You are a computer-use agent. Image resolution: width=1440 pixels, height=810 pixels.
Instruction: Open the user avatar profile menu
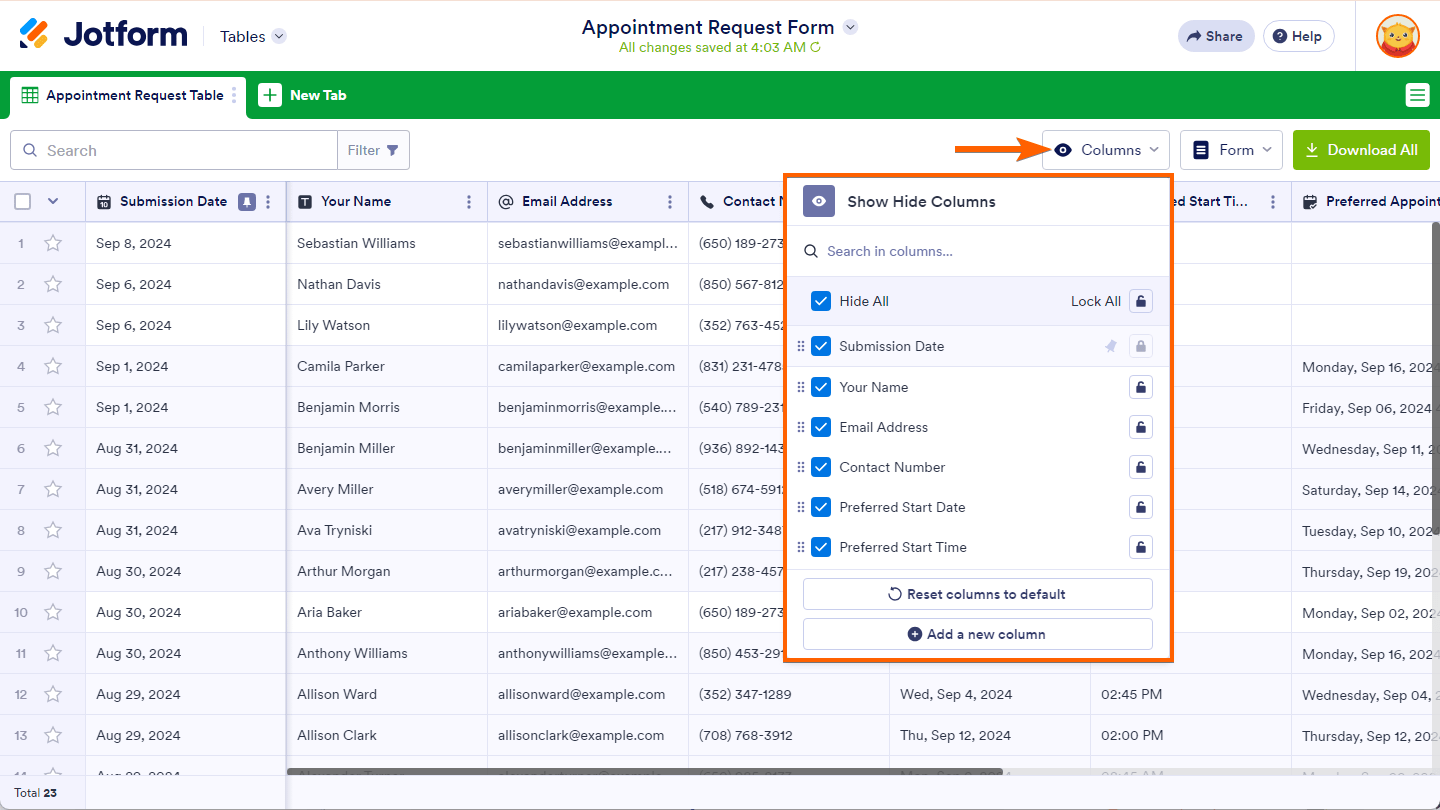pos(1397,36)
